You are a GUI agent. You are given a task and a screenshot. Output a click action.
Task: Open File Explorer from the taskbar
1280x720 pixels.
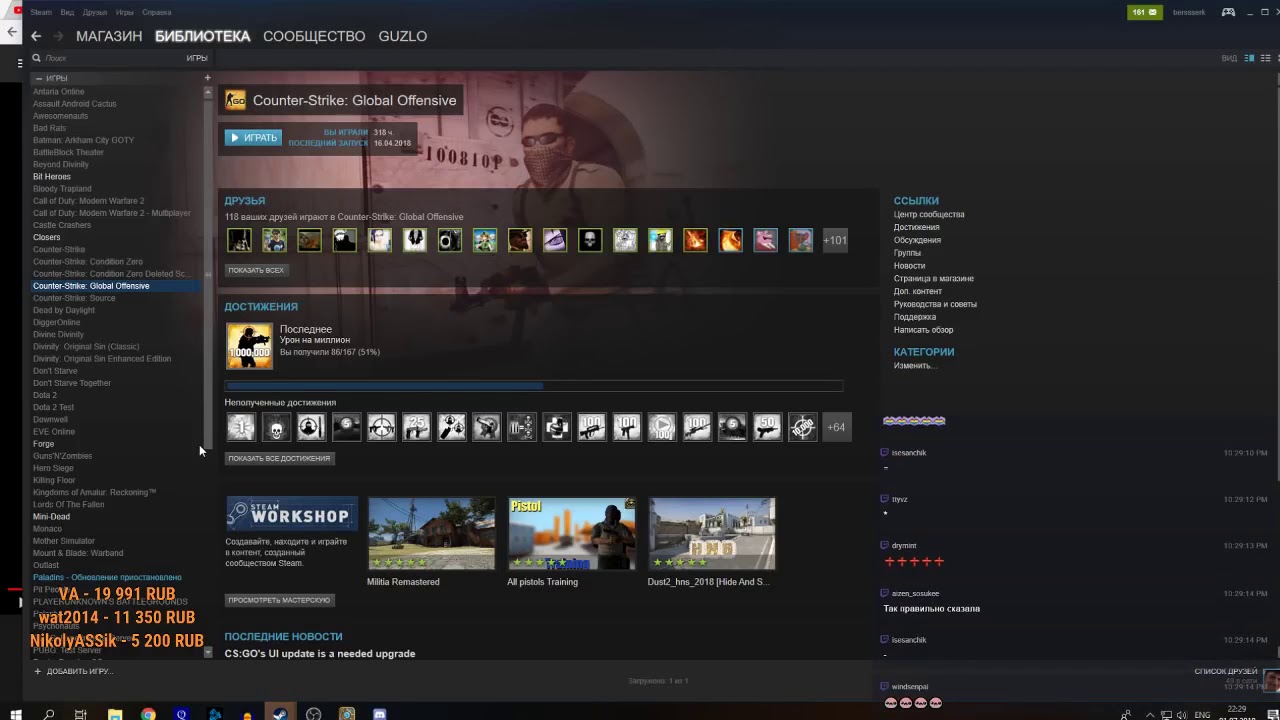(115, 714)
